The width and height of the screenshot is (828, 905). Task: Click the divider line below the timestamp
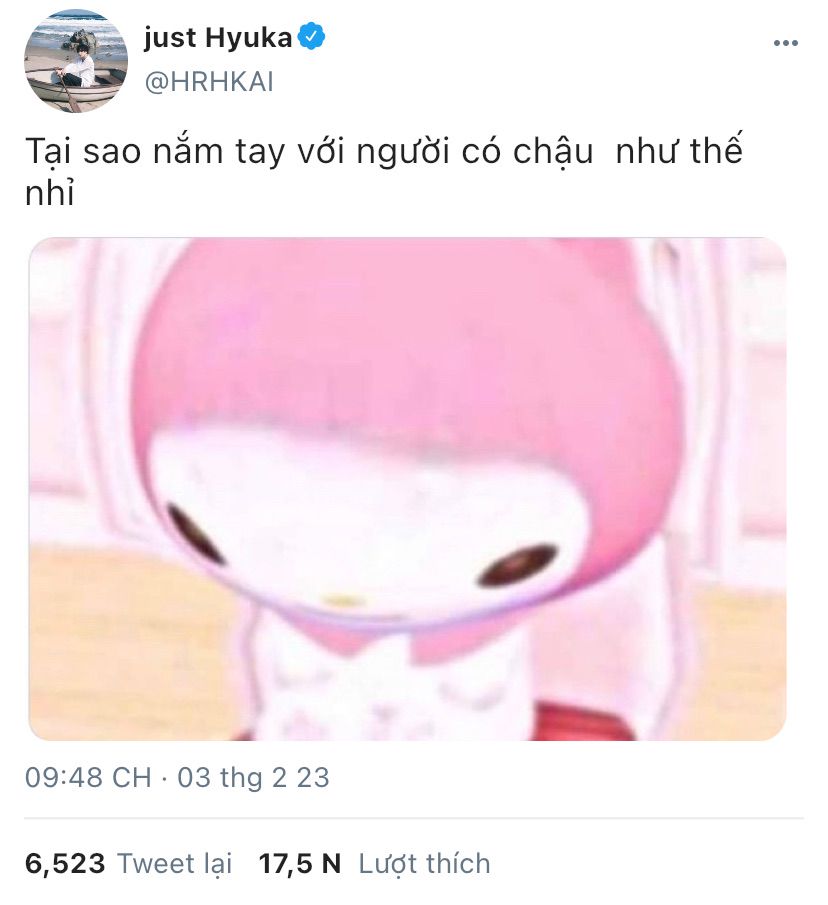(414, 818)
